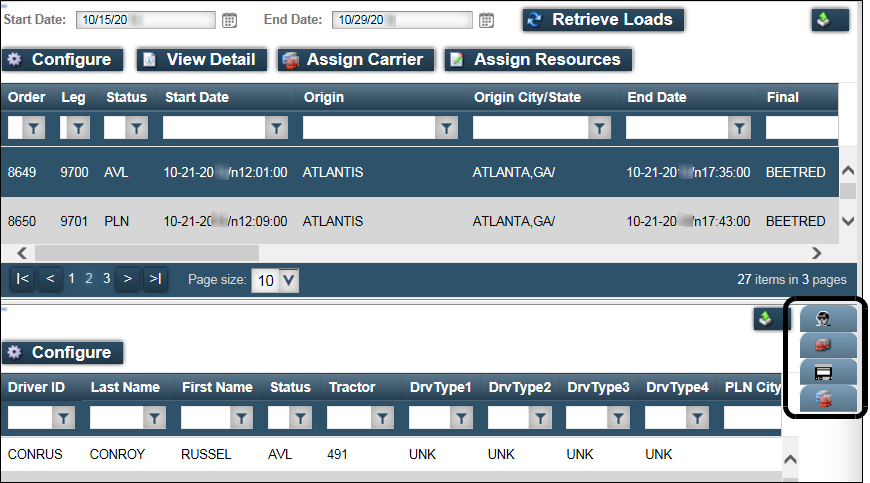Open the filter options under Start Date
This screenshot has height=483, width=870.
tap(277, 128)
